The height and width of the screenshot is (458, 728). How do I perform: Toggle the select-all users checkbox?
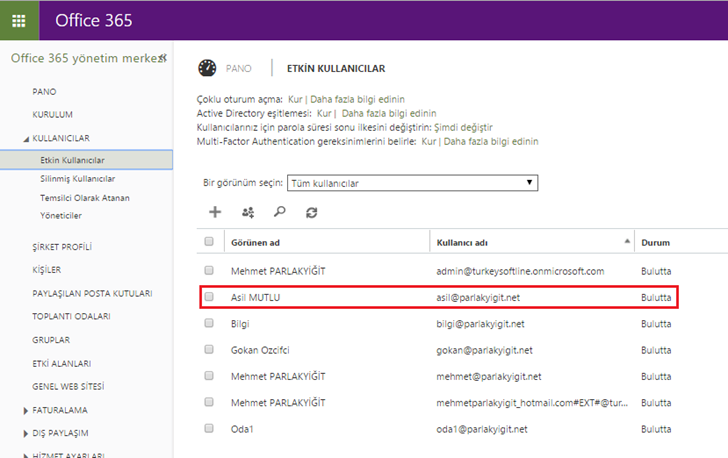(209, 242)
